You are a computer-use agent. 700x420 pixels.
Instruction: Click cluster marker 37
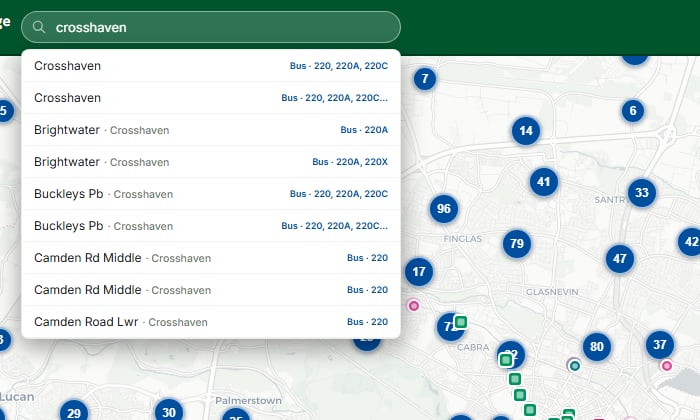pyautogui.click(x=659, y=344)
